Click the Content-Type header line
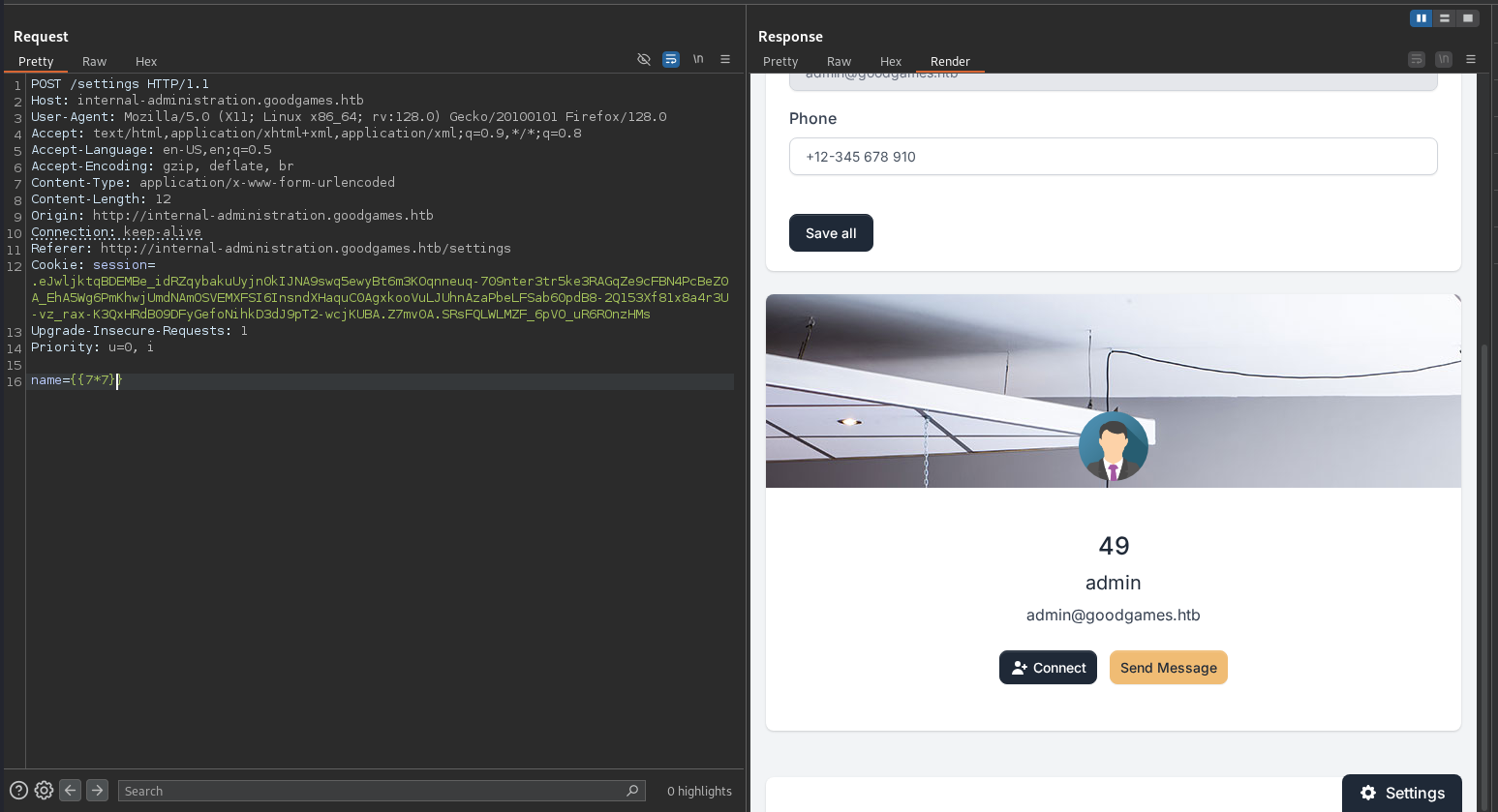Viewport: 1498px width, 812px height. point(213,183)
